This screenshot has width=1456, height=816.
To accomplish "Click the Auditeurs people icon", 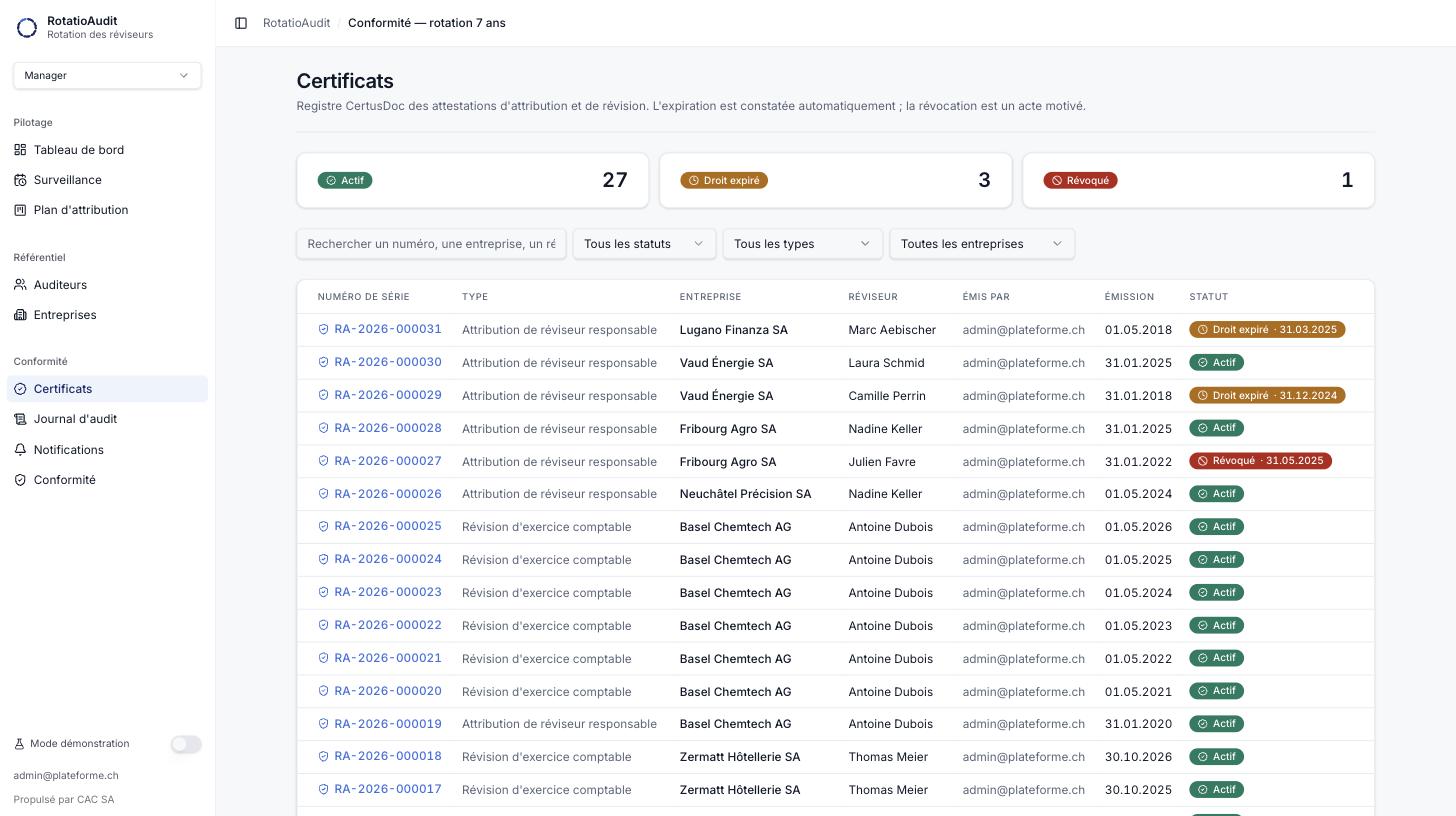I will coord(20,285).
